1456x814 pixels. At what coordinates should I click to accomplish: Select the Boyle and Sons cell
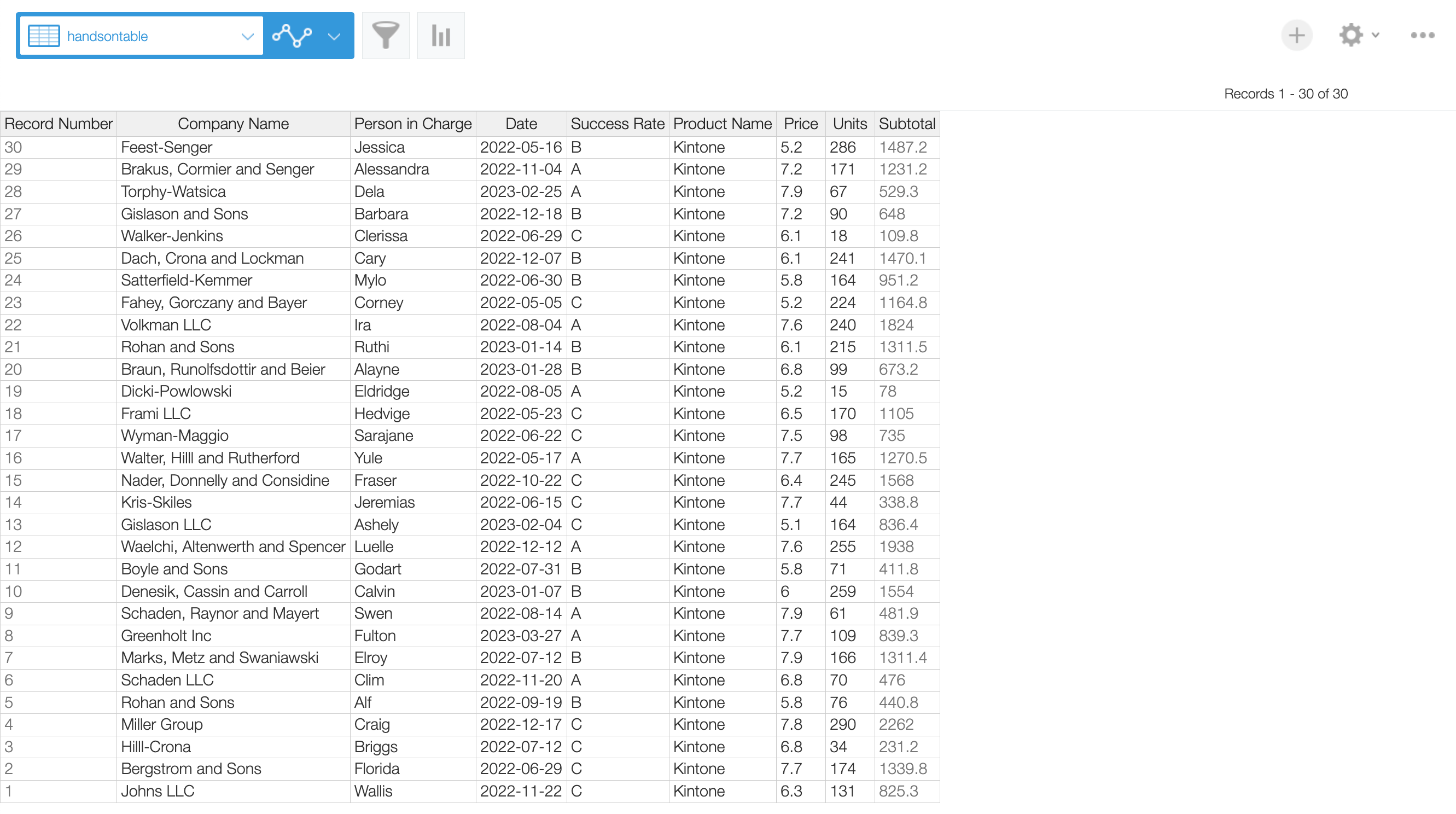point(234,569)
